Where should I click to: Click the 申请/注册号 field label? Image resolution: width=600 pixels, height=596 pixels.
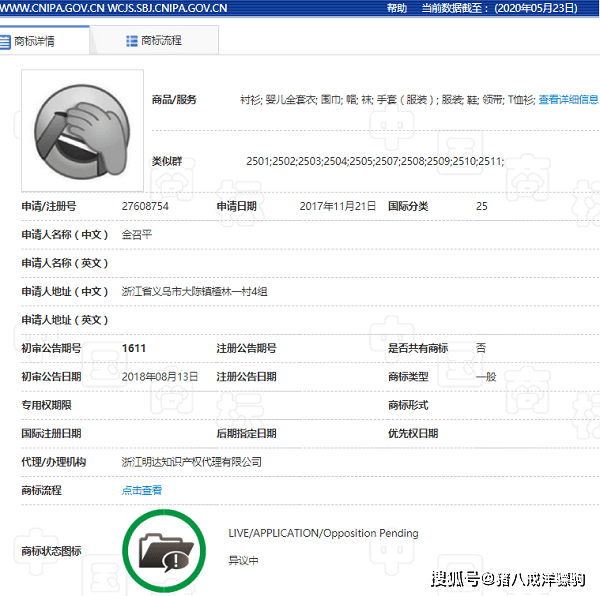[49, 206]
